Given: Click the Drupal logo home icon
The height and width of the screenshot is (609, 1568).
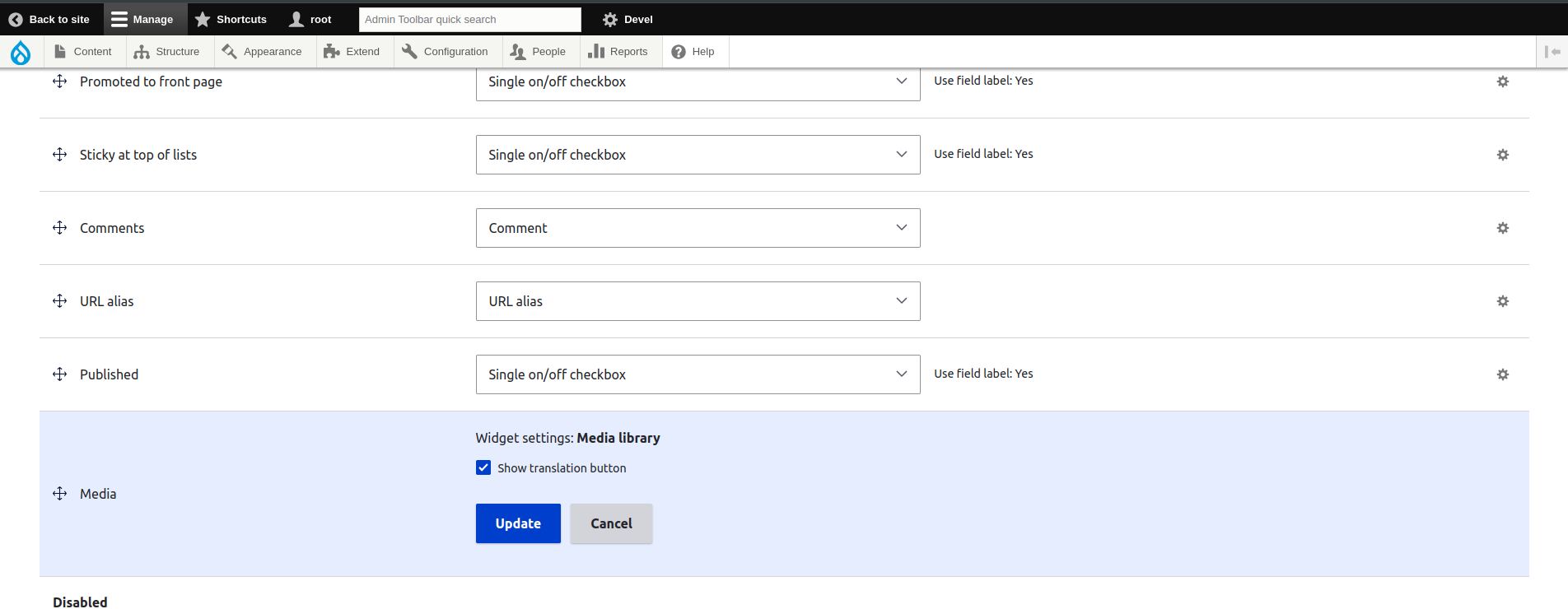Looking at the screenshot, I should 21,53.
